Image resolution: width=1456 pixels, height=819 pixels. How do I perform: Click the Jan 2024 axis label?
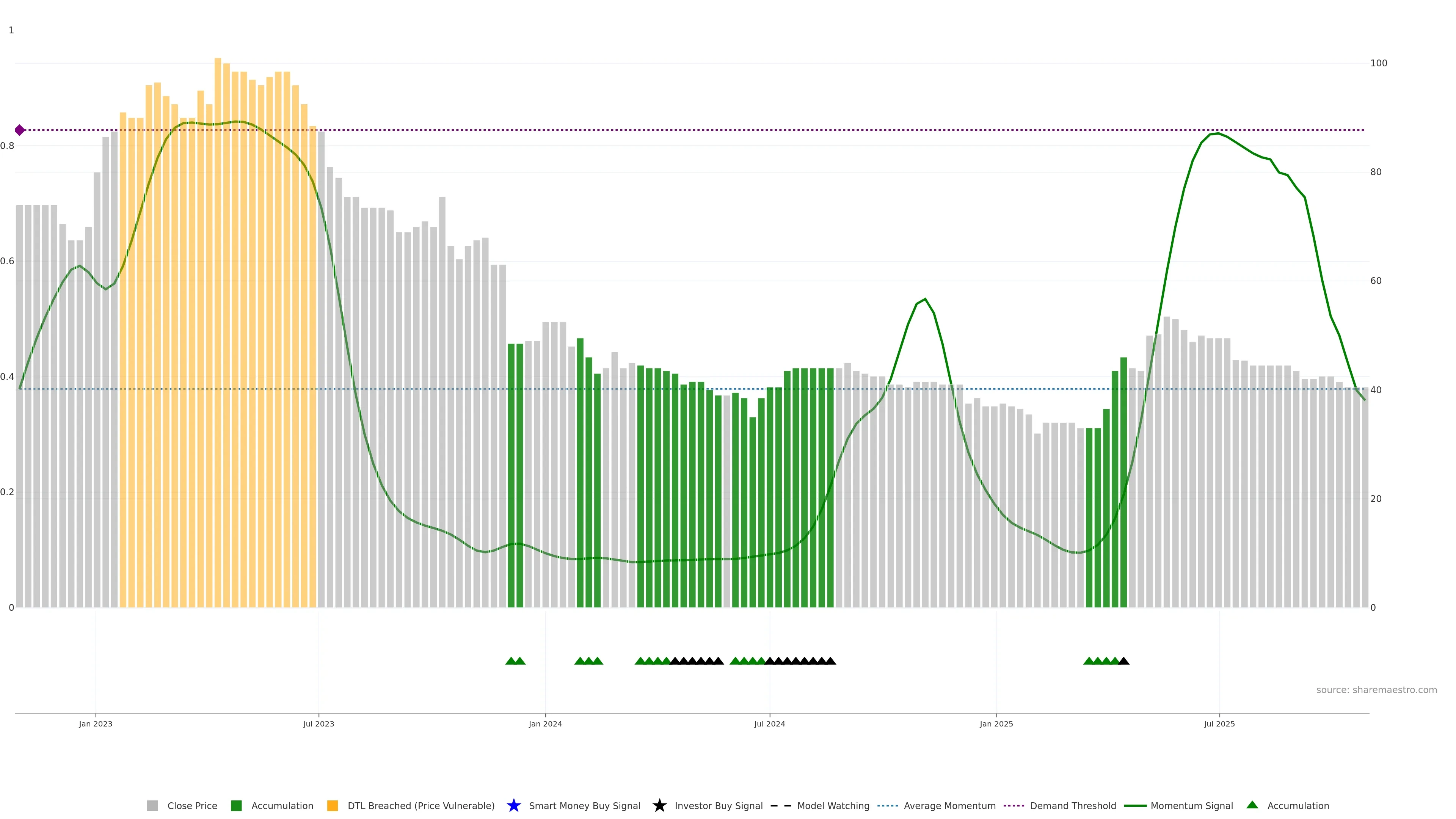click(545, 723)
